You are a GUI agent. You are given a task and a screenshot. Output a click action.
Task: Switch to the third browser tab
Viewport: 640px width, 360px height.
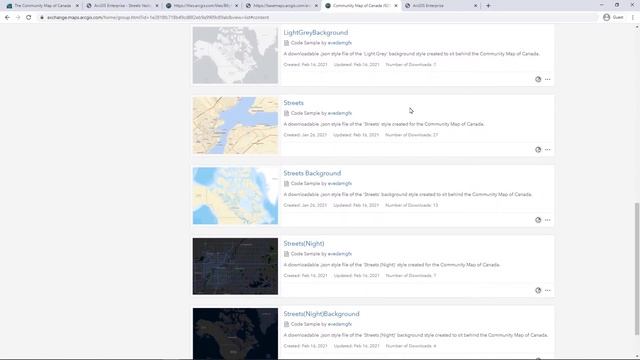(x=202, y=6)
